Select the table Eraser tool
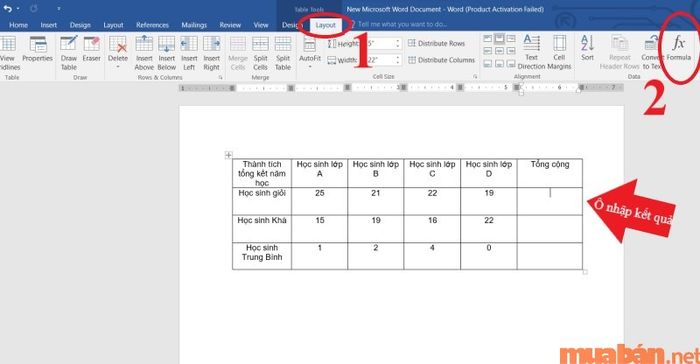Screen dimensions: 700x364 (x=92, y=49)
